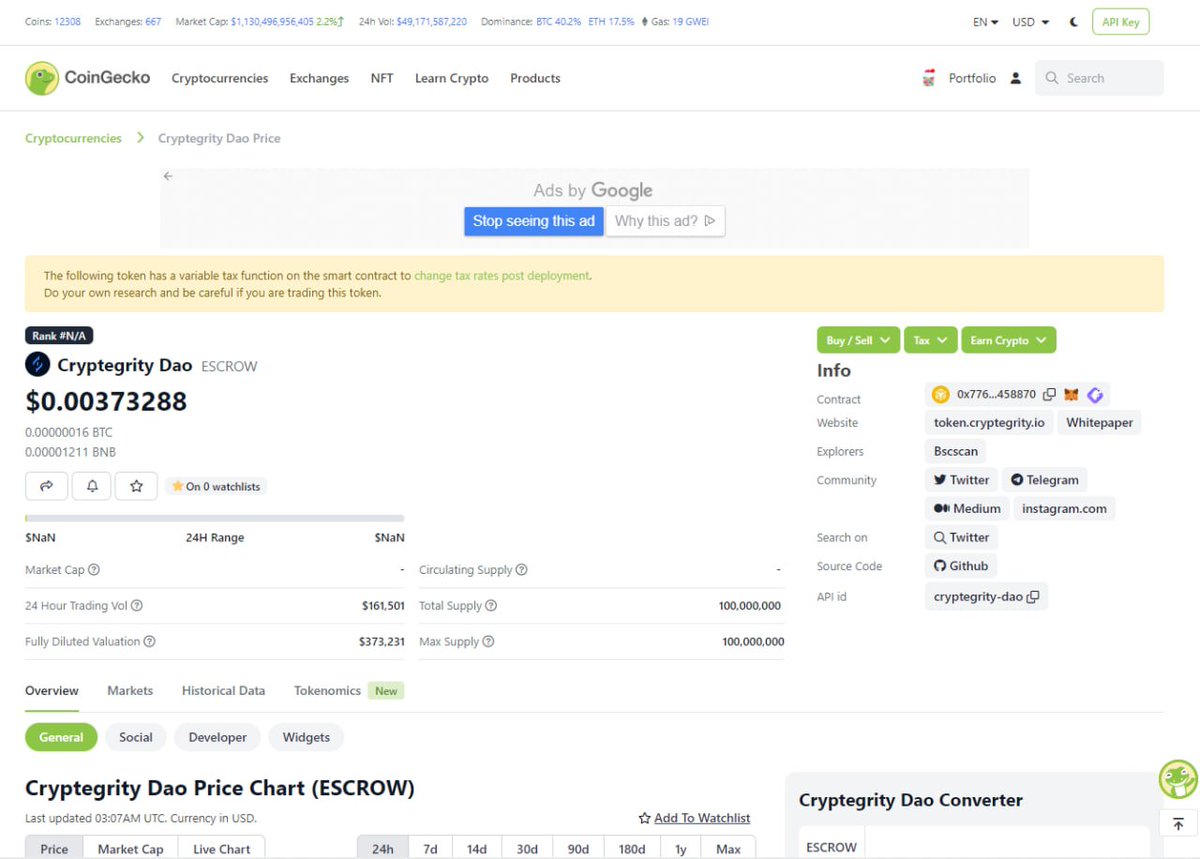1200x859 pixels.
Task: Click the back arrow in the ad banner
Action: click(x=168, y=176)
